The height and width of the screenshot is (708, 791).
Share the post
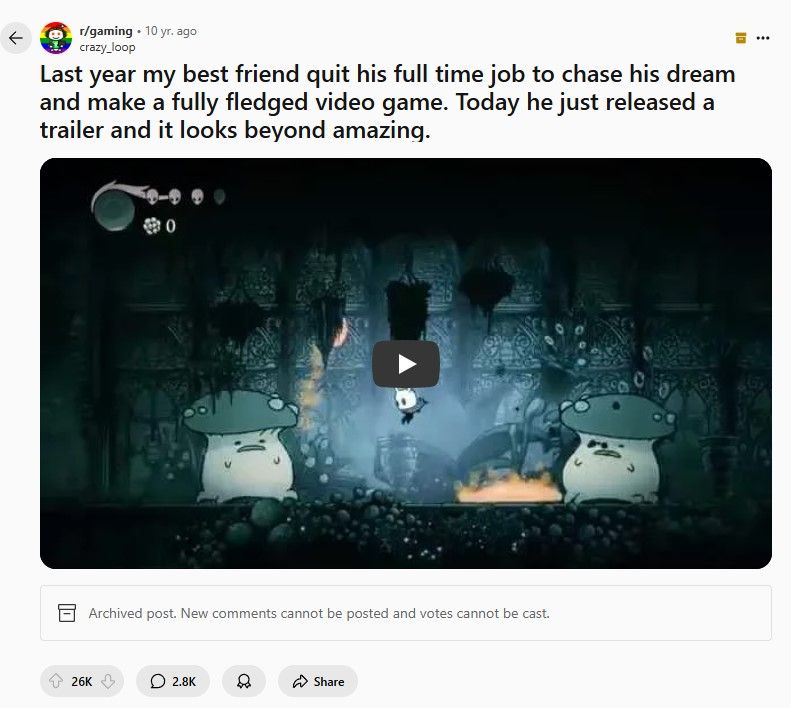point(318,681)
